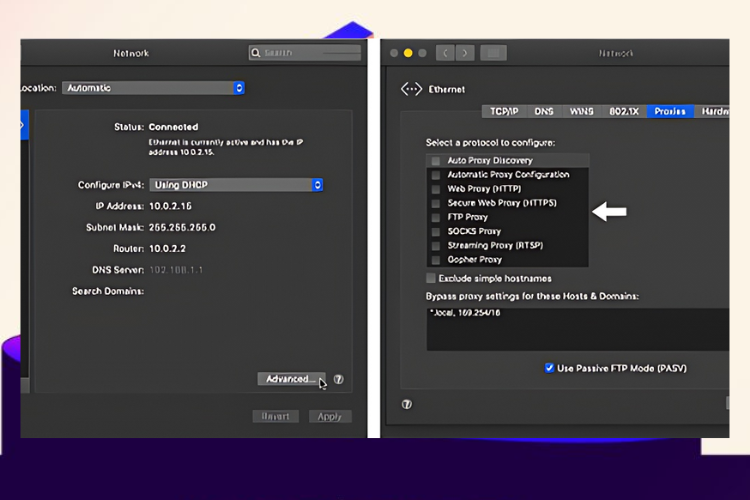Select the Proxies tab
Viewport: 750px width, 500px height.
point(670,111)
